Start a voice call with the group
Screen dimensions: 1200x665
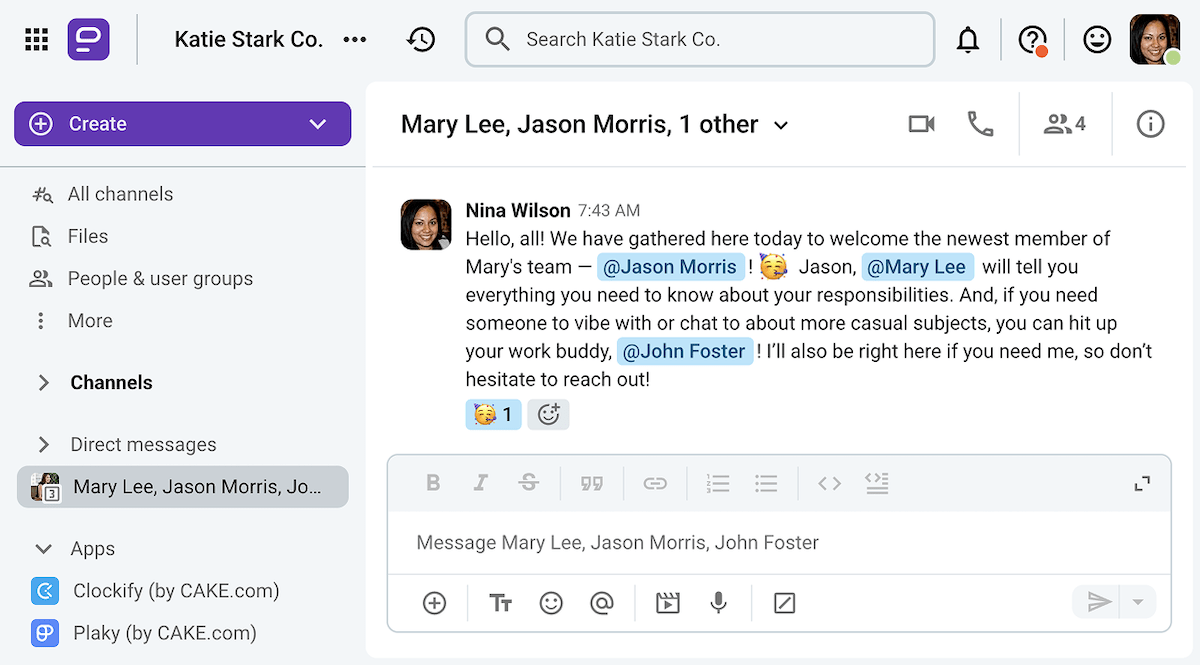point(980,123)
